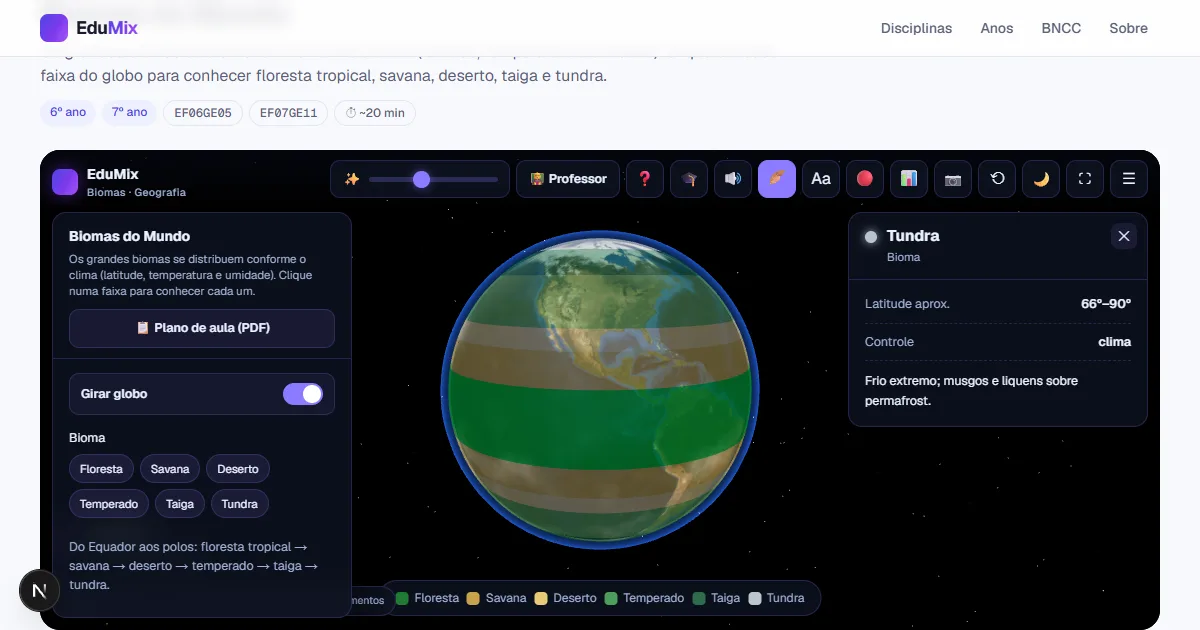Adjust the sparkle effects slider
The image size is (1200, 630).
(x=433, y=179)
